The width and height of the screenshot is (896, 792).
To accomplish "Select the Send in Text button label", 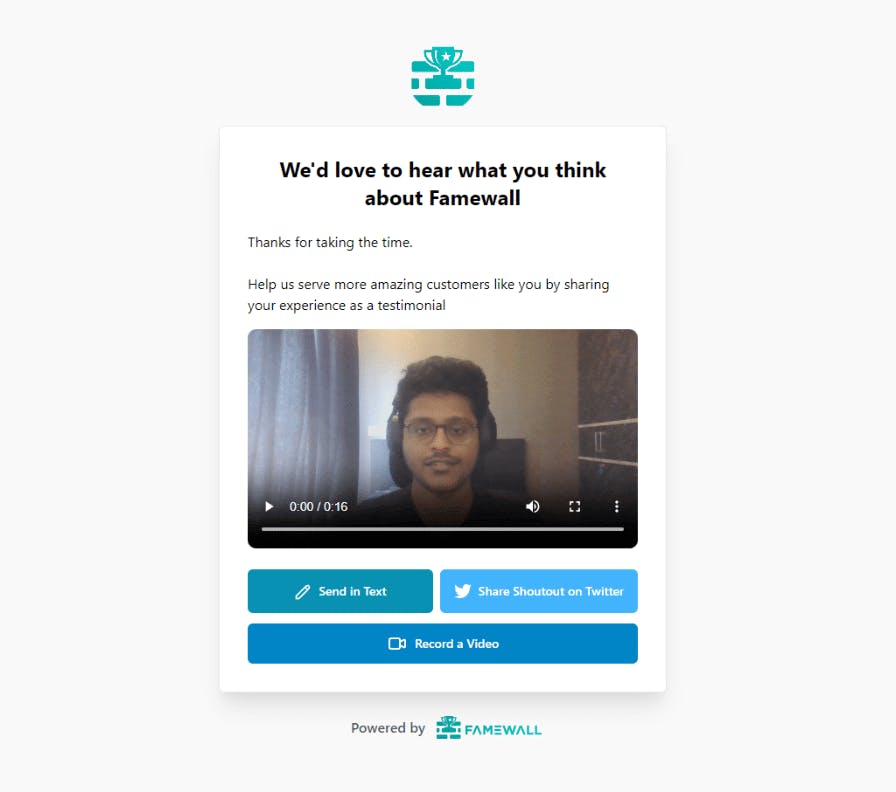I will point(353,591).
